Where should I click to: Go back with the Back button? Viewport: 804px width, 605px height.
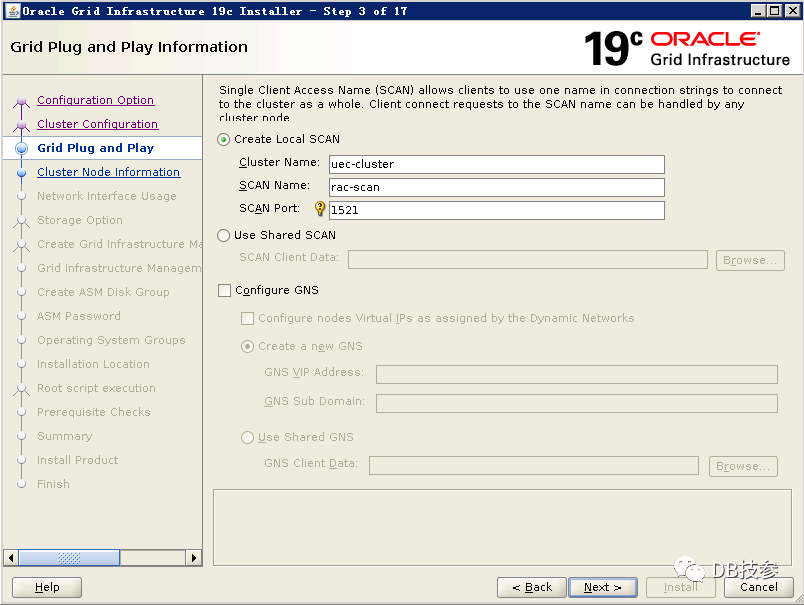click(x=531, y=587)
